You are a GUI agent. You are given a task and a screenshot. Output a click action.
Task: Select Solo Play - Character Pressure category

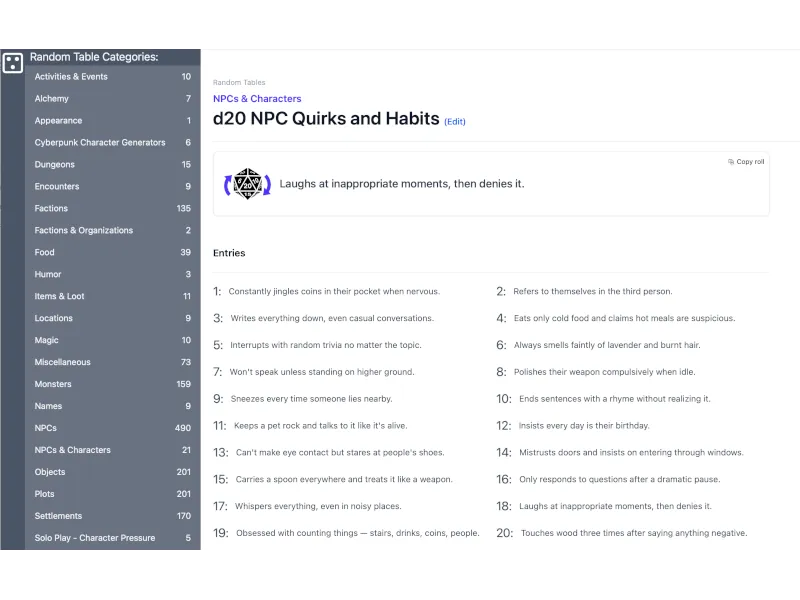[x=95, y=539]
